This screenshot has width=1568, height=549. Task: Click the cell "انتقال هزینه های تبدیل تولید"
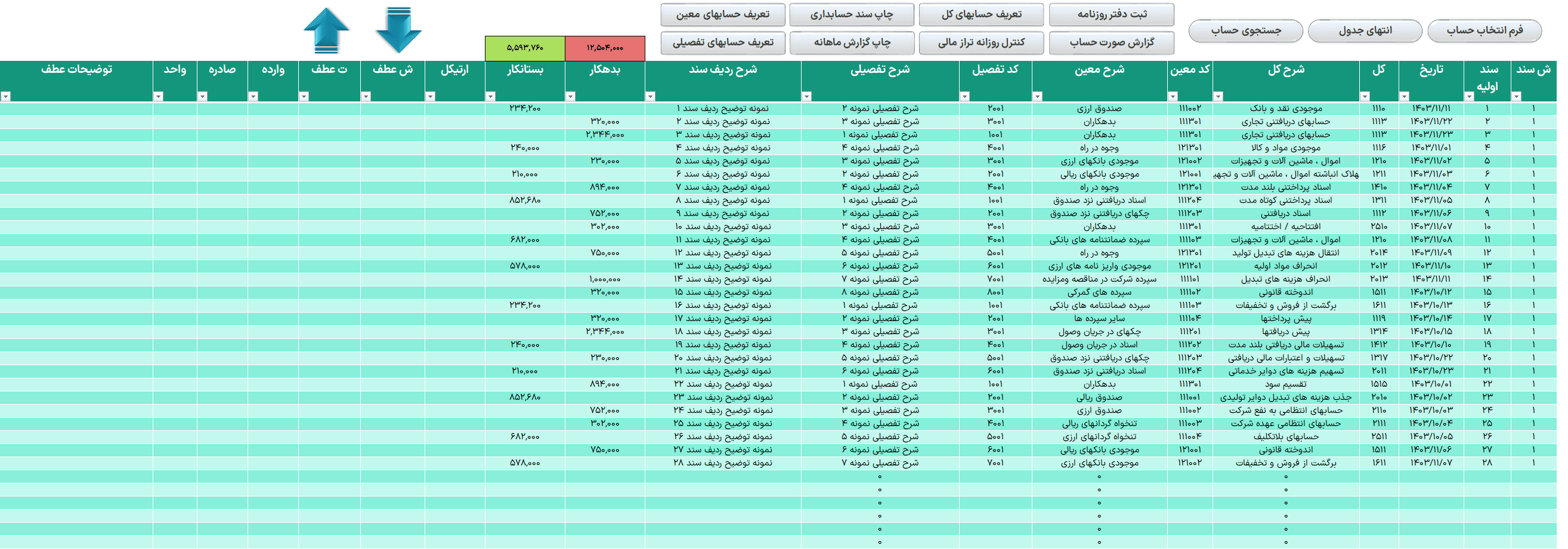(1285, 253)
